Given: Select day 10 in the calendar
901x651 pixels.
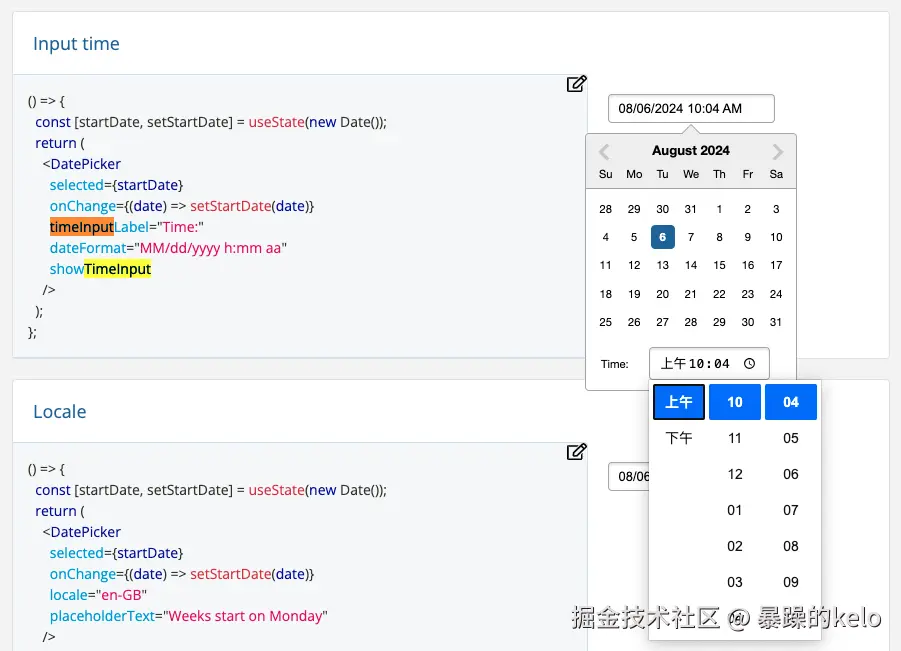Looking at the screenshot, I should point(776,237).
